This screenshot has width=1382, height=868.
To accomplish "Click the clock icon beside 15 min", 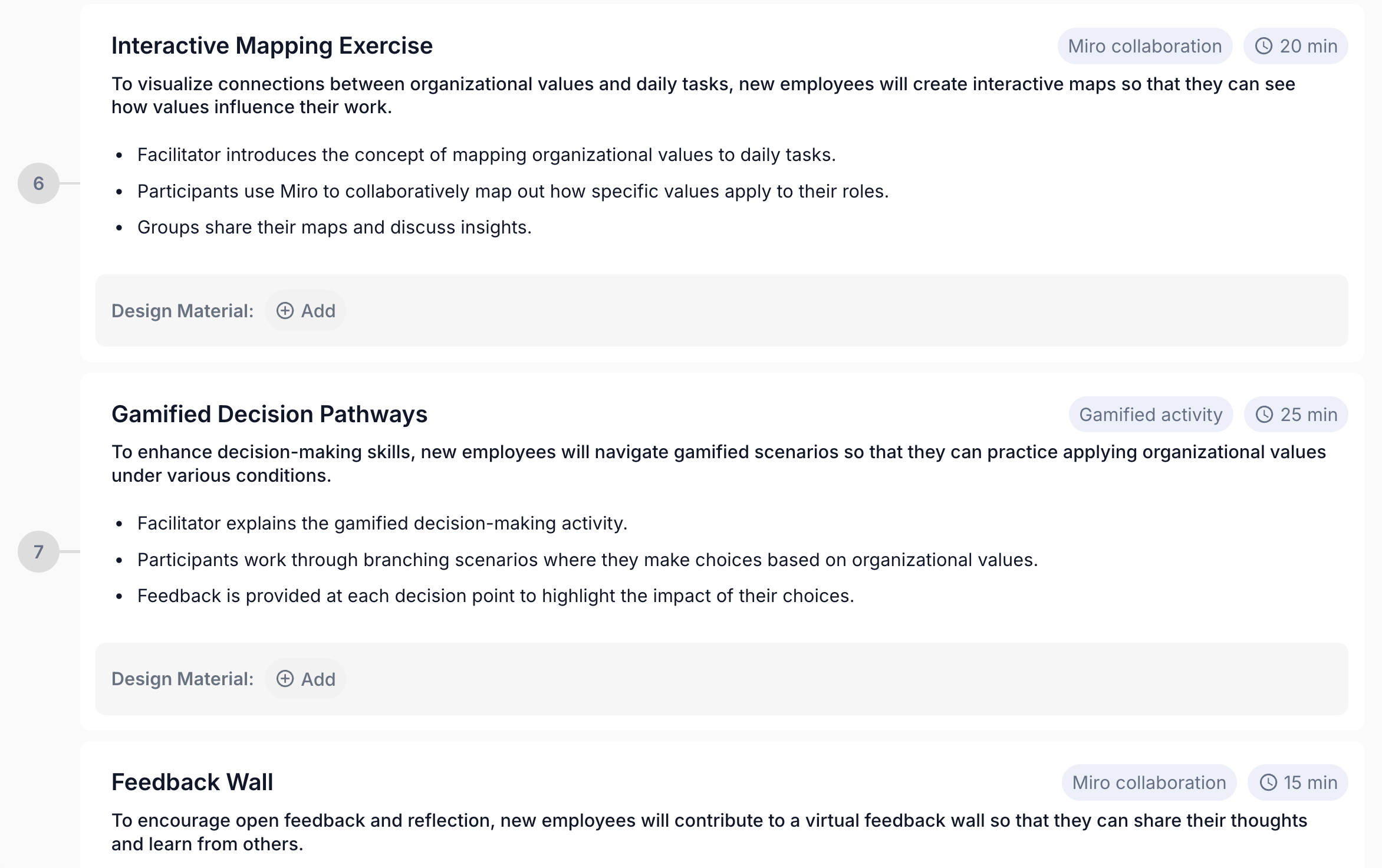I will click(1268, 782).
